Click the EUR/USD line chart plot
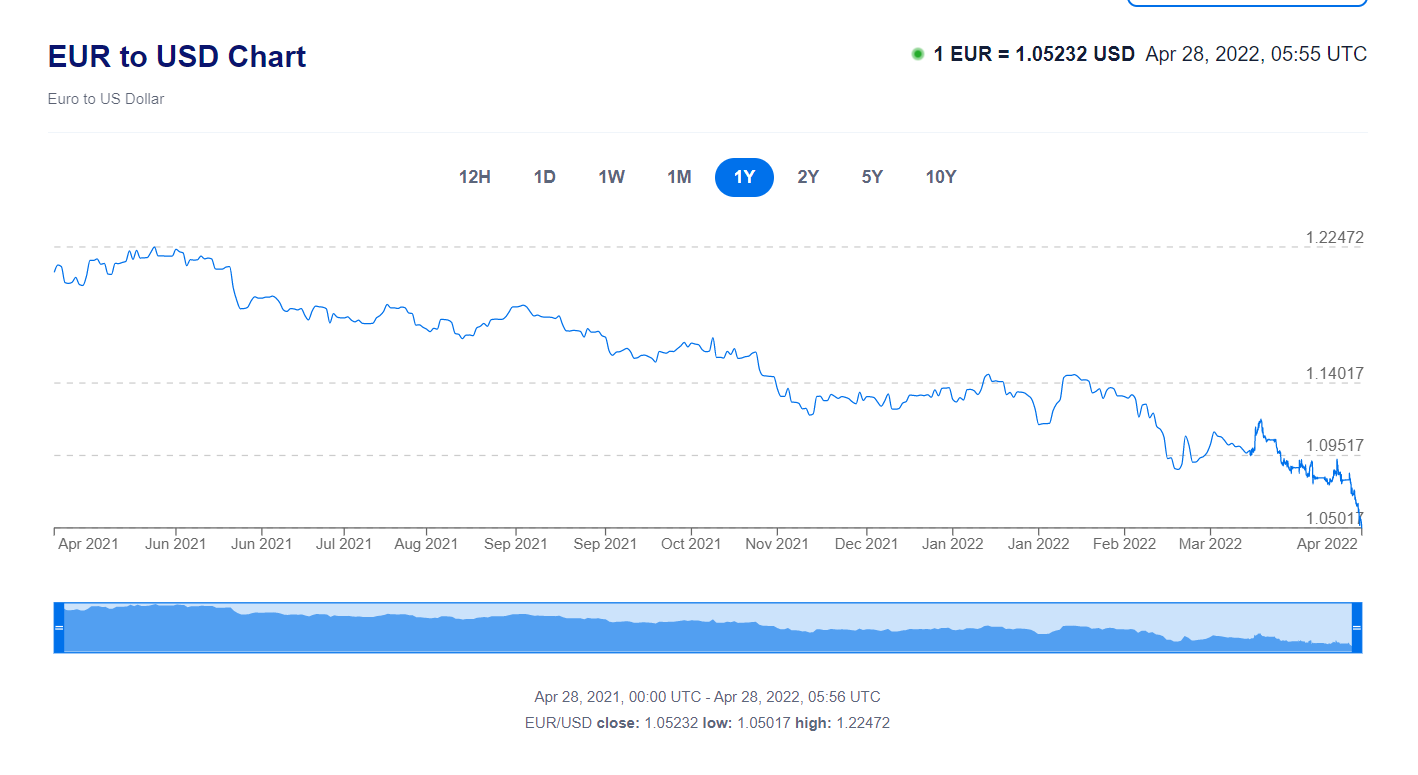1418x775 pixels. pos(707,385)
